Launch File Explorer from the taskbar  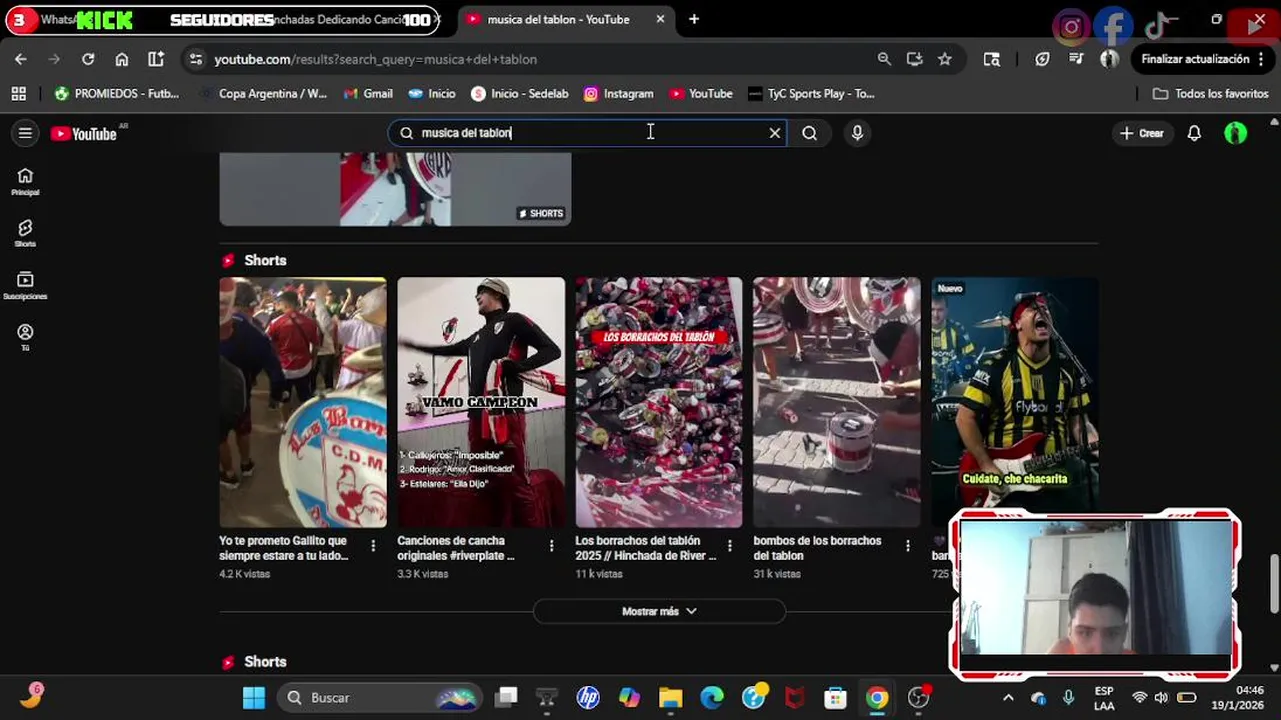tap(670, 697)
